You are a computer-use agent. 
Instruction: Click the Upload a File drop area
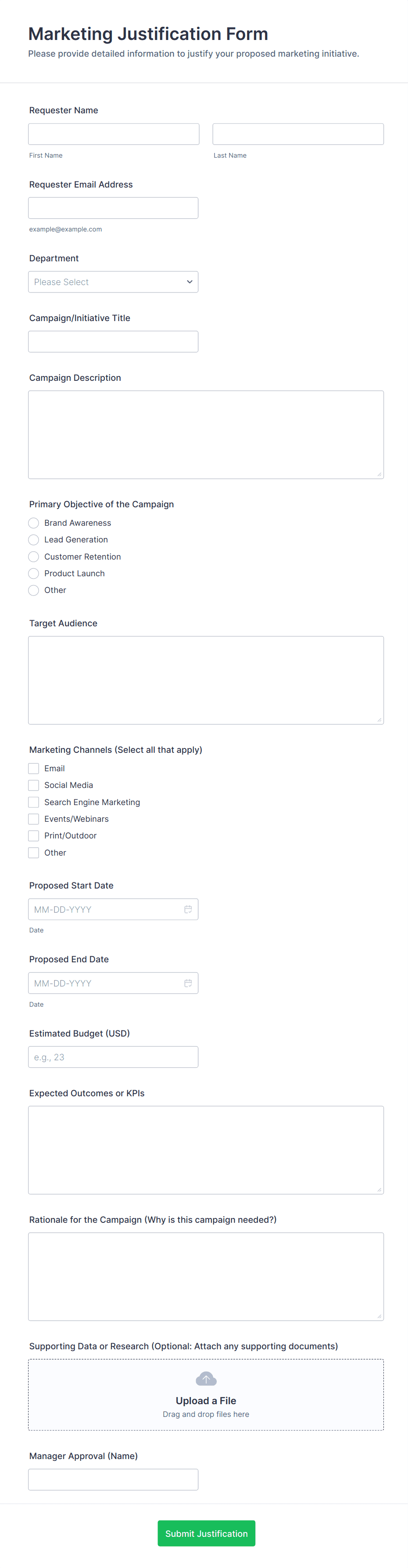pyautogui.click(x=206, y=1394)
